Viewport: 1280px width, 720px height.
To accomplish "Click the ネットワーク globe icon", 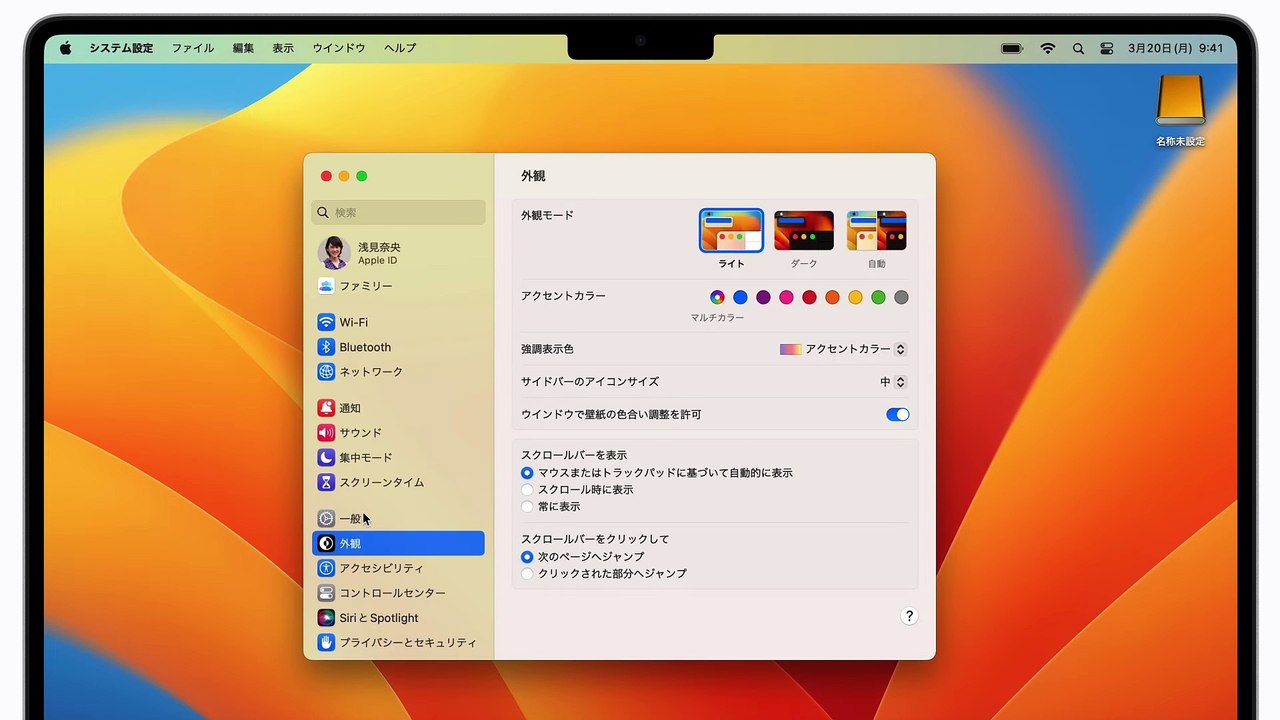I will tap(326, 371).
